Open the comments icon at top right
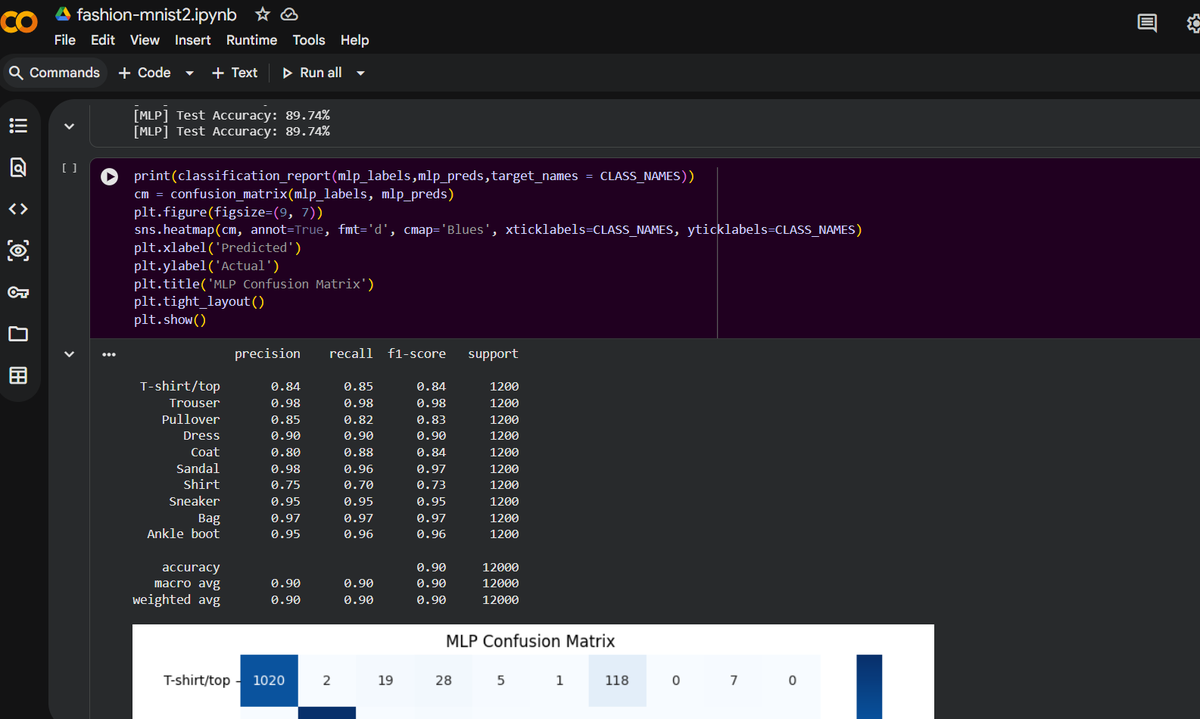1200x719 pixels. 1147,24
